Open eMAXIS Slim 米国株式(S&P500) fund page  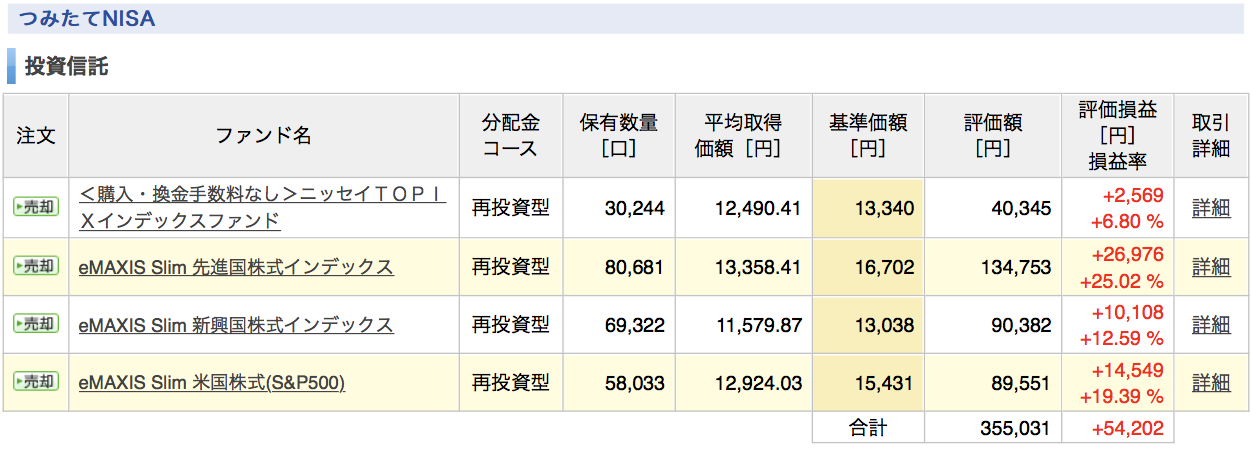tap(211, 383)
